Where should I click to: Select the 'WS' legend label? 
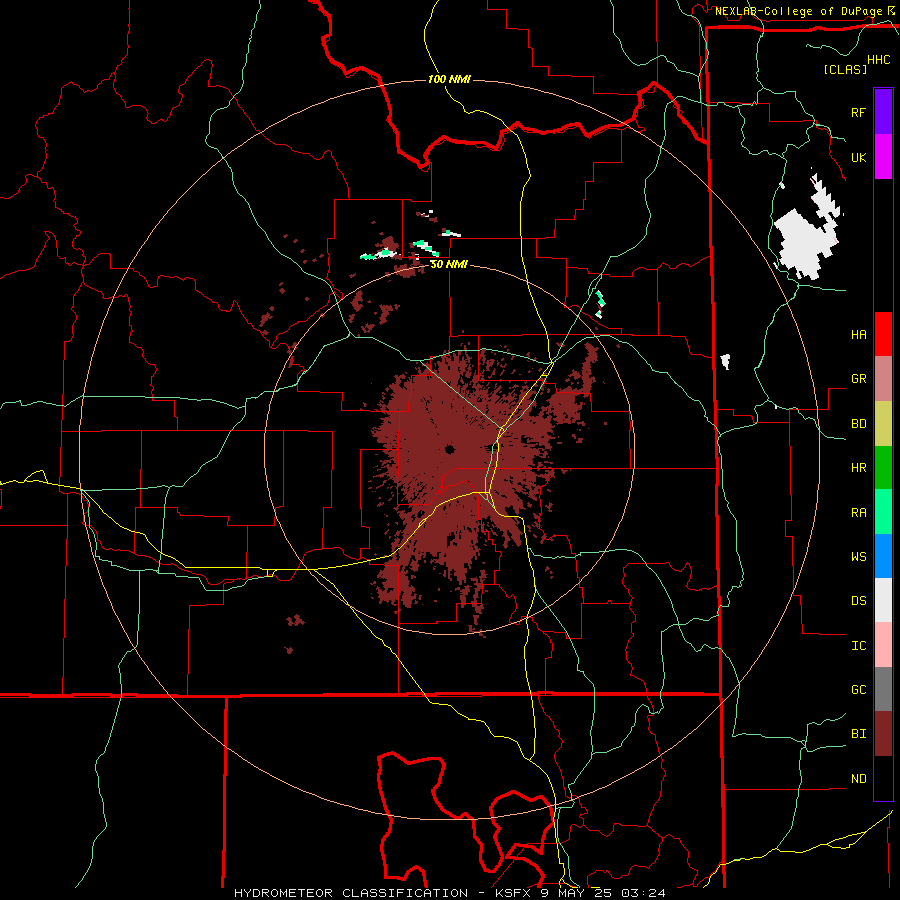pos(859,557)
